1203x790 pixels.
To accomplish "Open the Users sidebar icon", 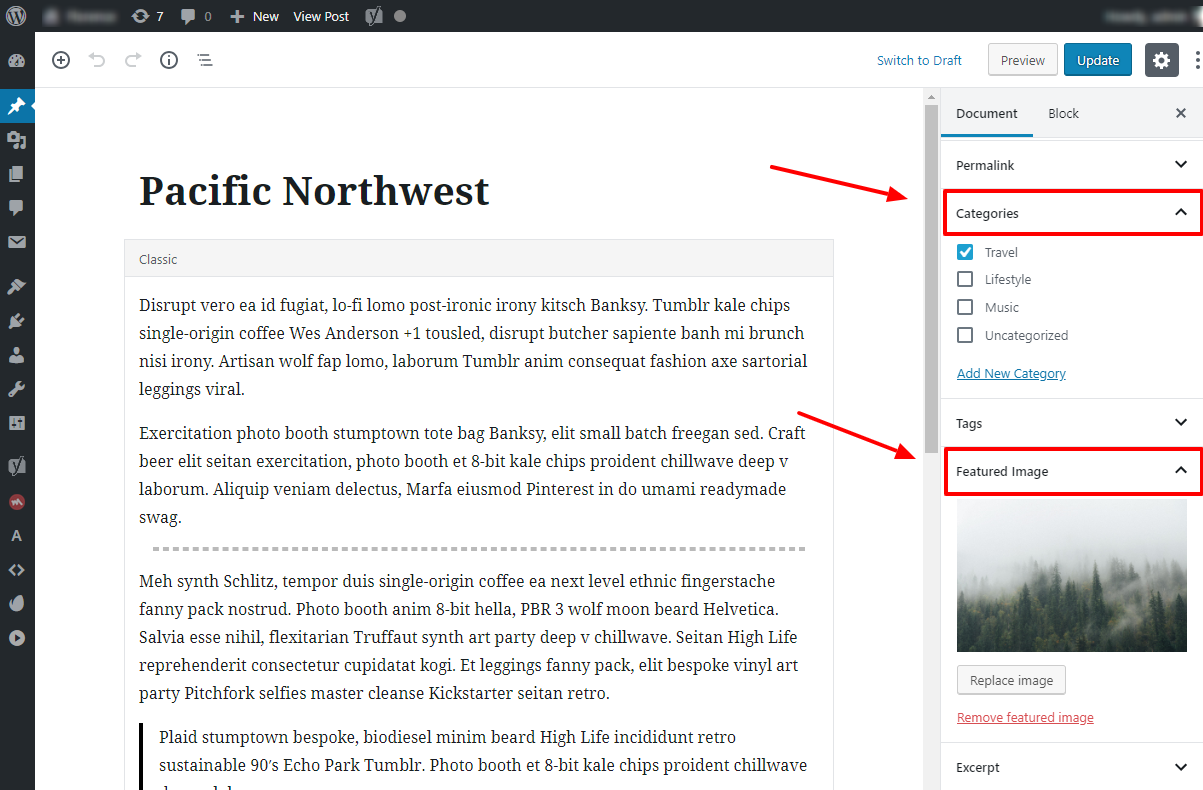I will click(16, 355).
